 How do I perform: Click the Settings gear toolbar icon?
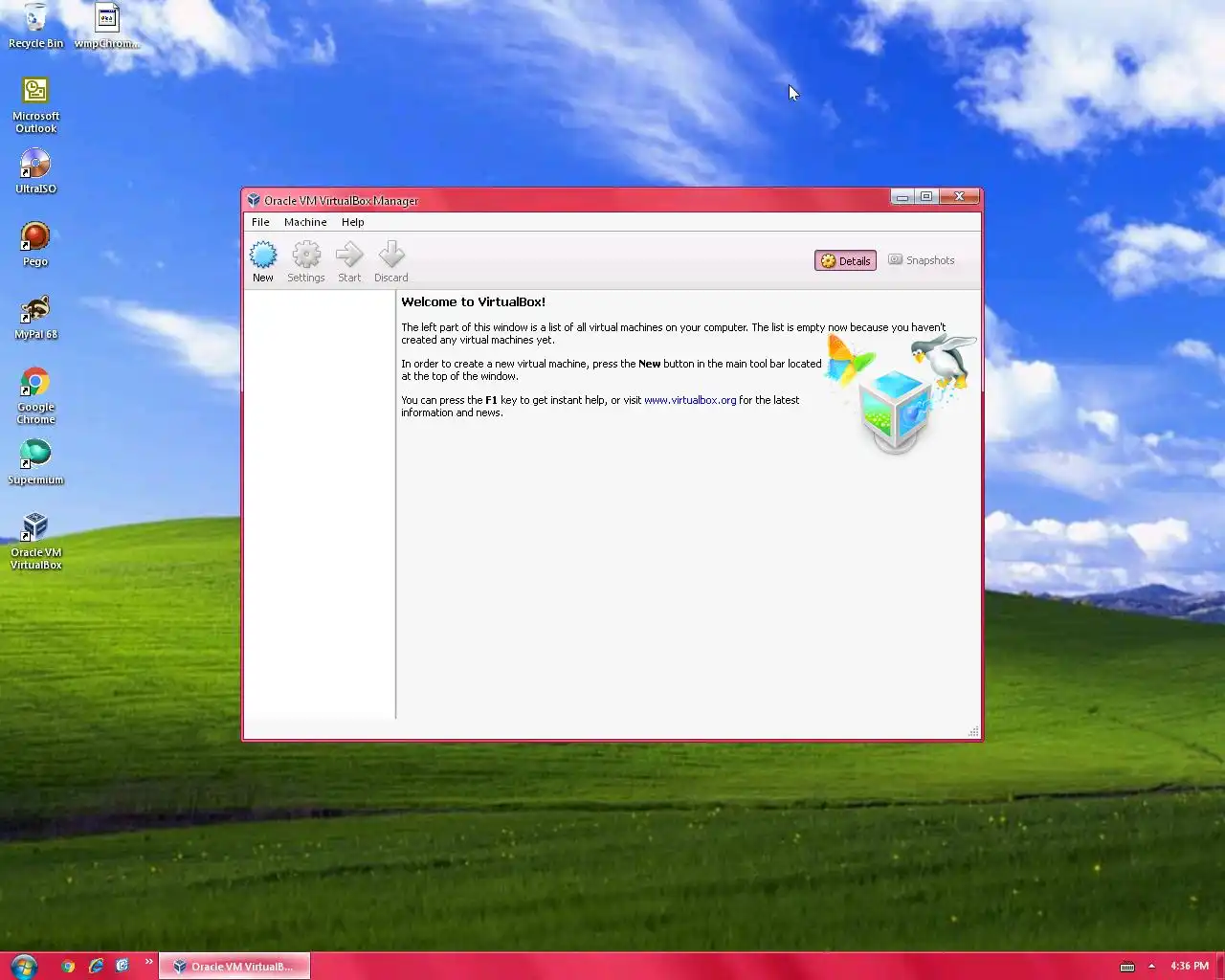[306, 261]
